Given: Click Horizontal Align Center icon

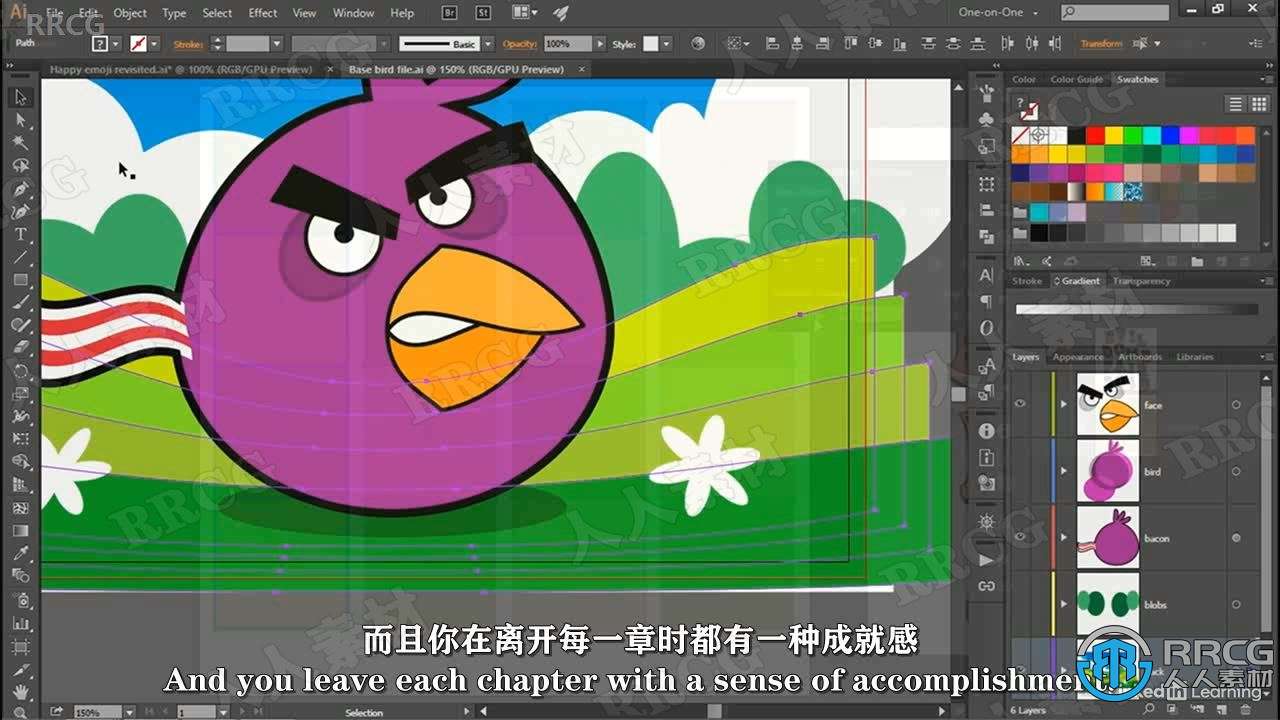Looking at the screenshot, I should pos(797,44).
